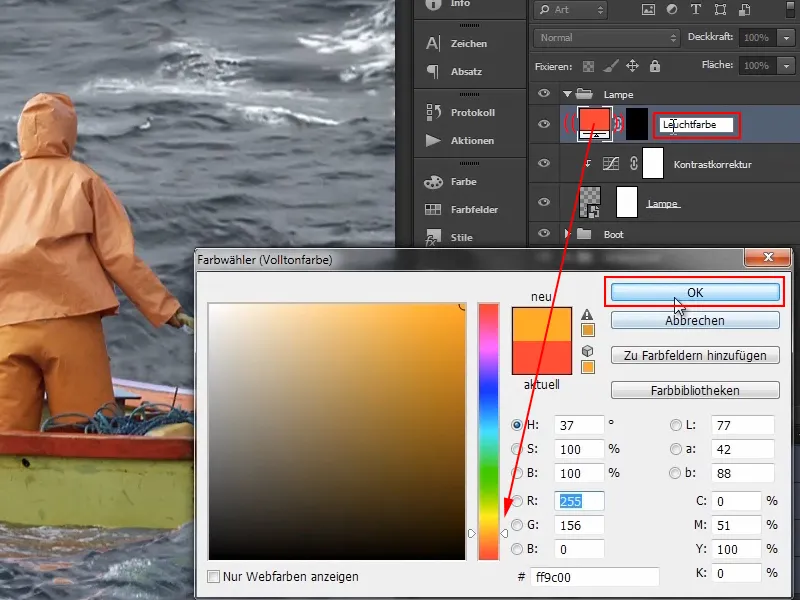Select the R red radio button
The width and height of the screenshot is (800, 600).
click(x=517, y=501)
